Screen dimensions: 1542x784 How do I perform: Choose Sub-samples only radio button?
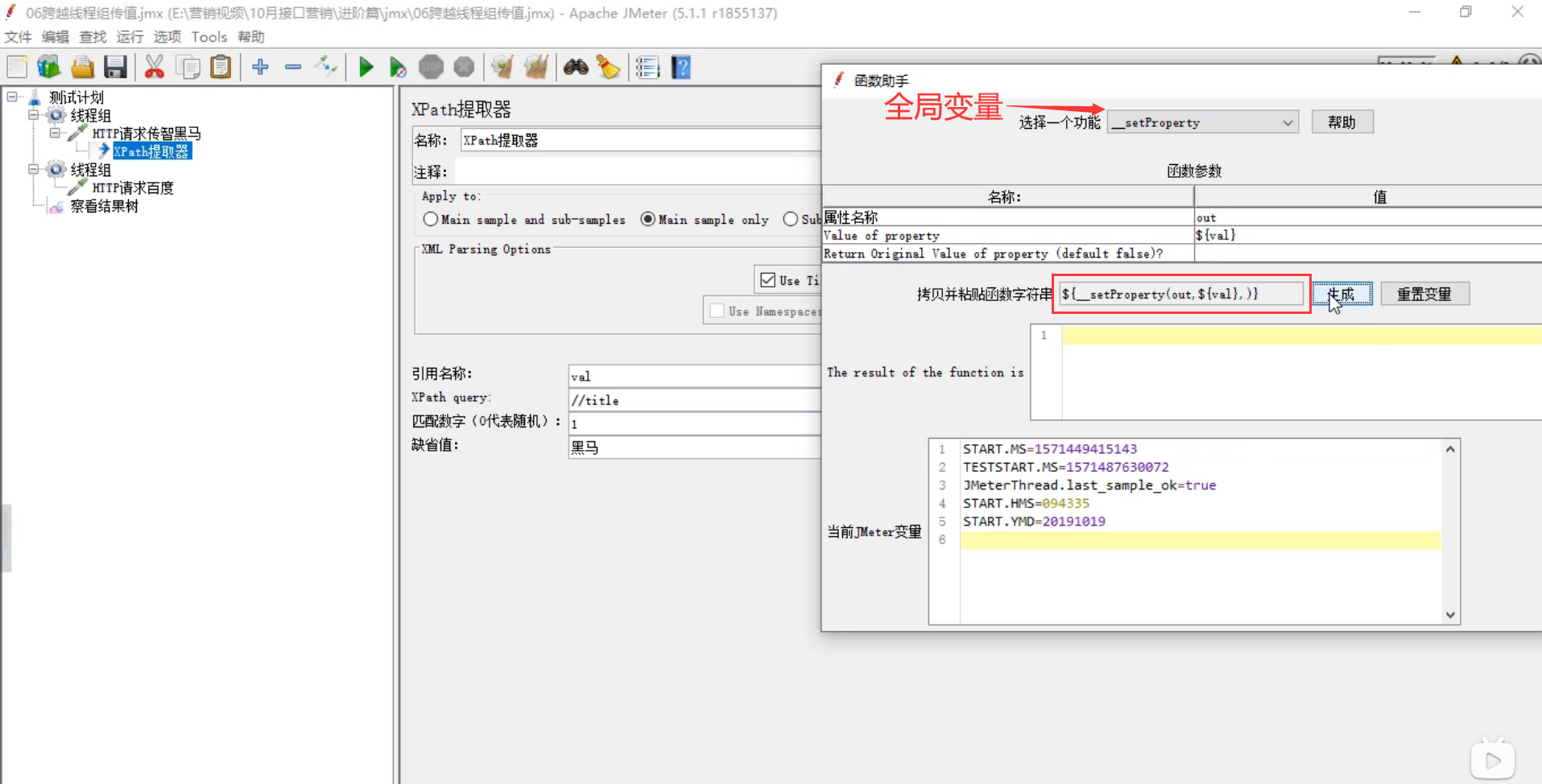click(x=791, y=219)
